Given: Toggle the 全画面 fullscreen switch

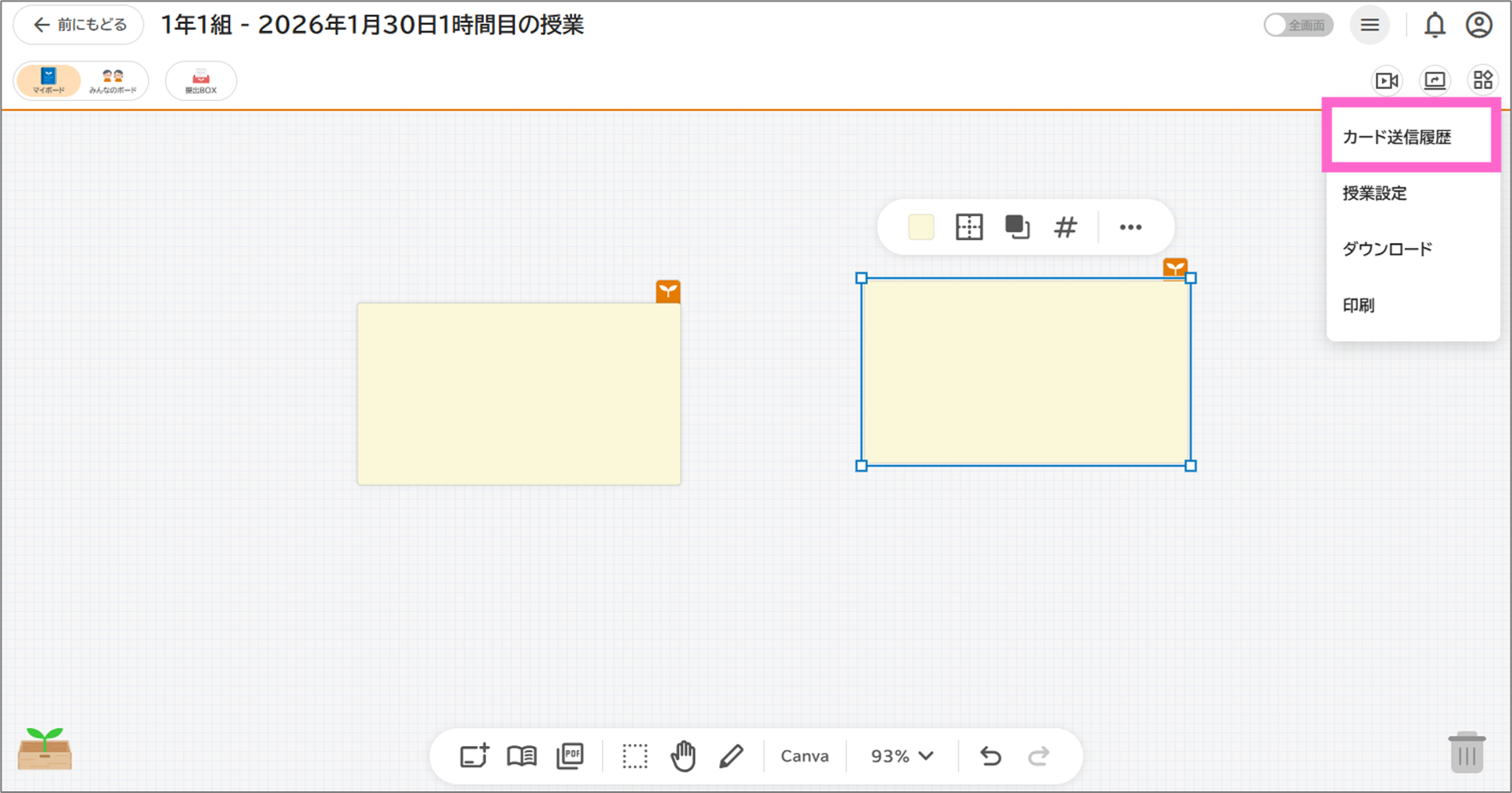Looking at the screenshot, I should [x=1297, y=26].
